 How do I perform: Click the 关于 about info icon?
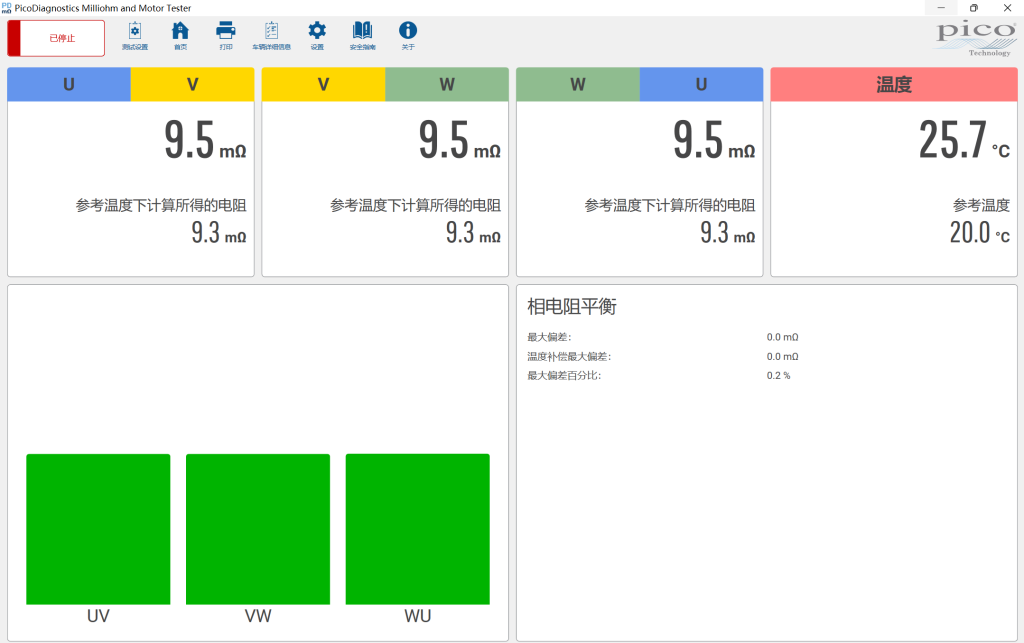408,36
